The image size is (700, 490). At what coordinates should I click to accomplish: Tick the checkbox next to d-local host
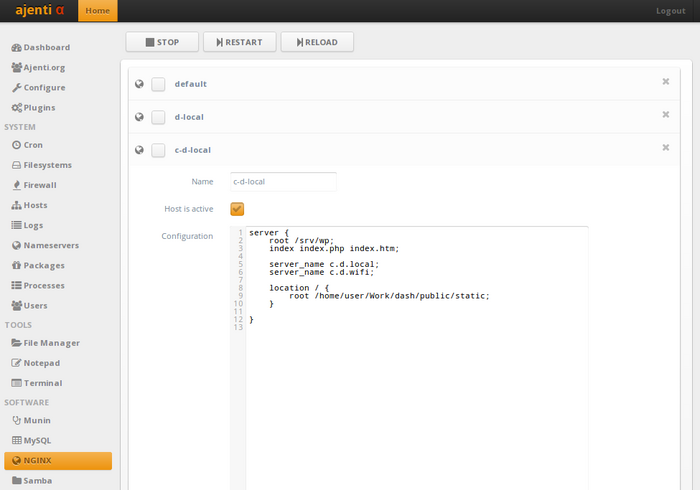tap(158, 117)
